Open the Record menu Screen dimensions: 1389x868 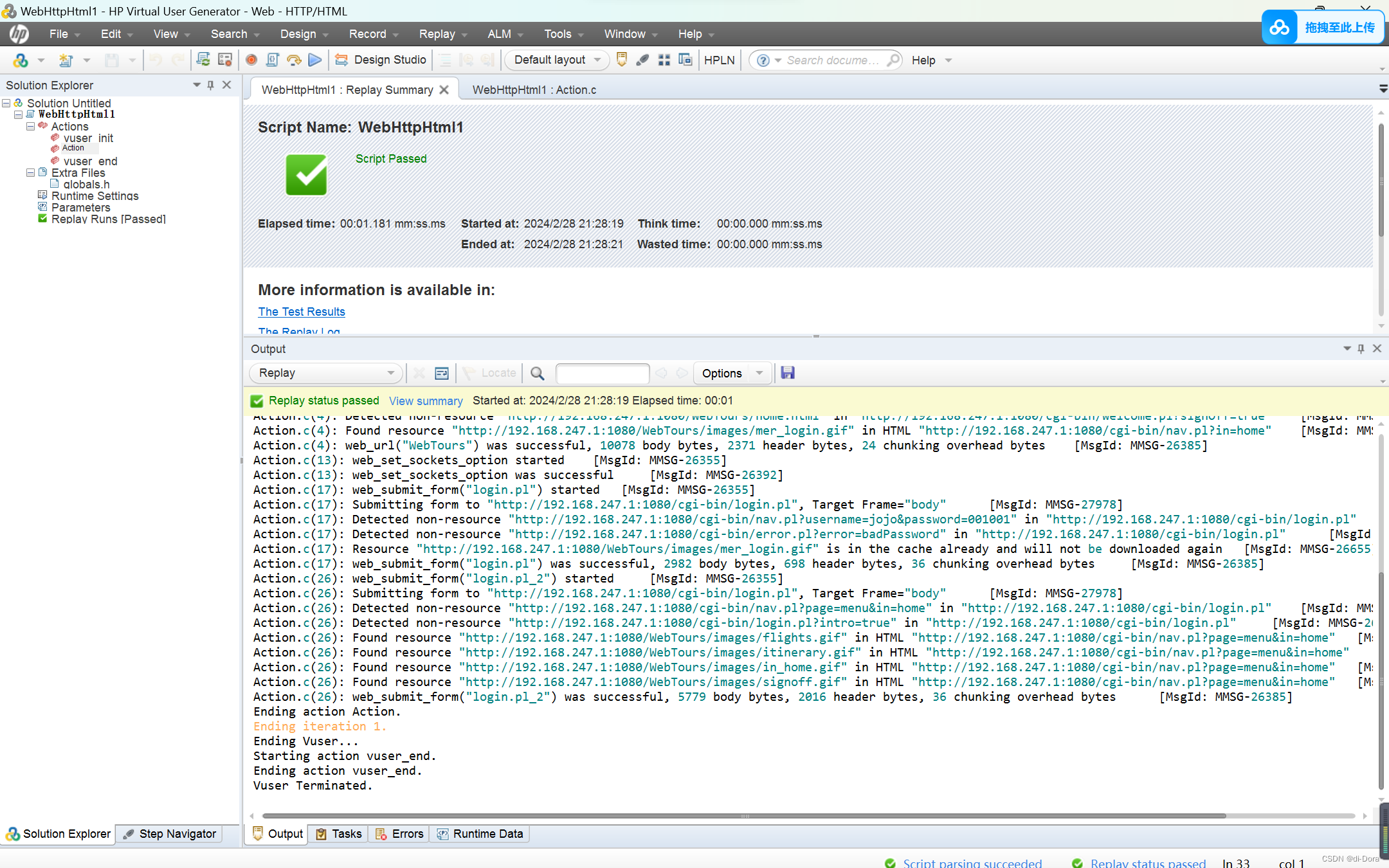[373, 34]
